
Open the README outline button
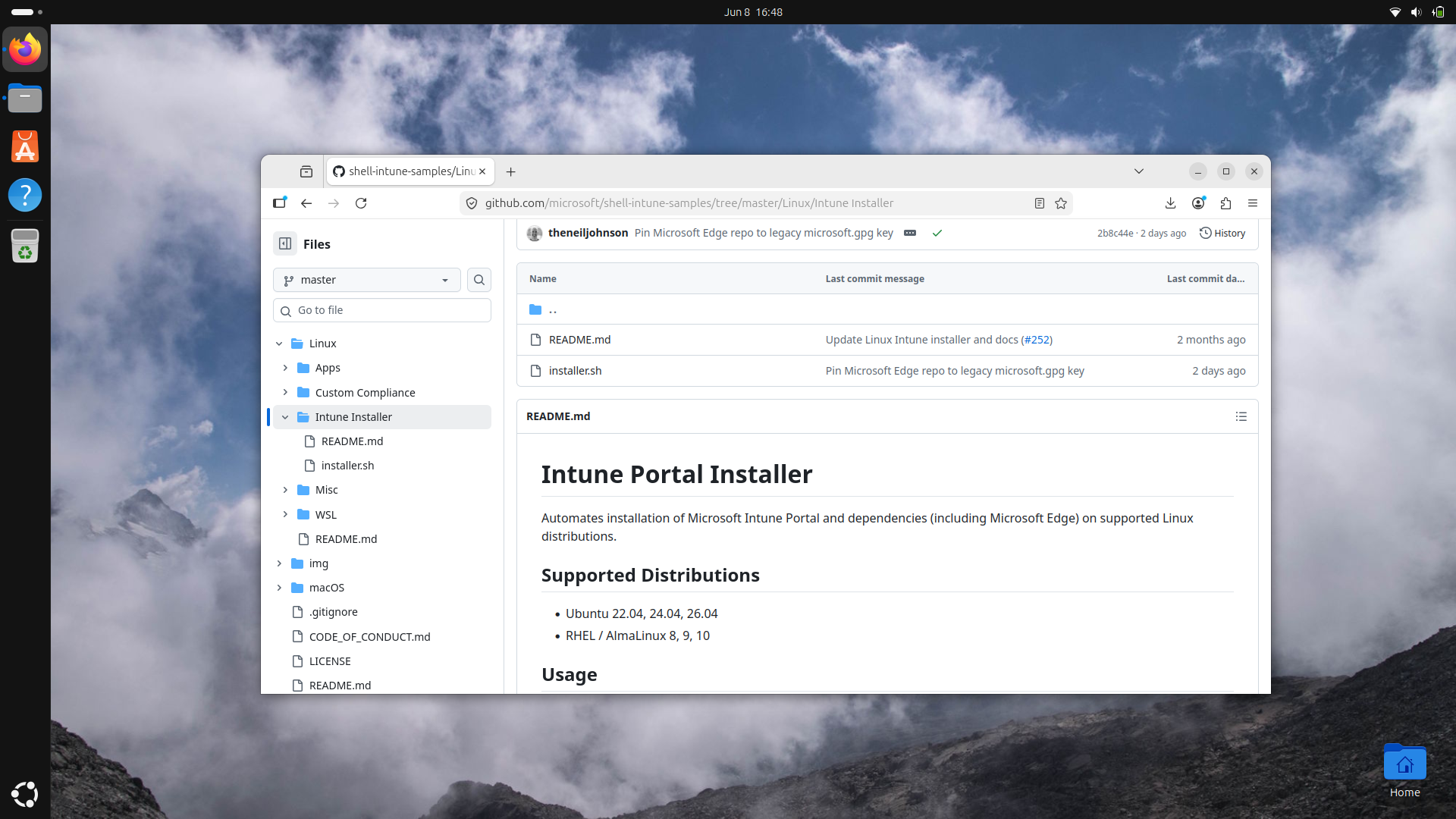pos(1241,416)
